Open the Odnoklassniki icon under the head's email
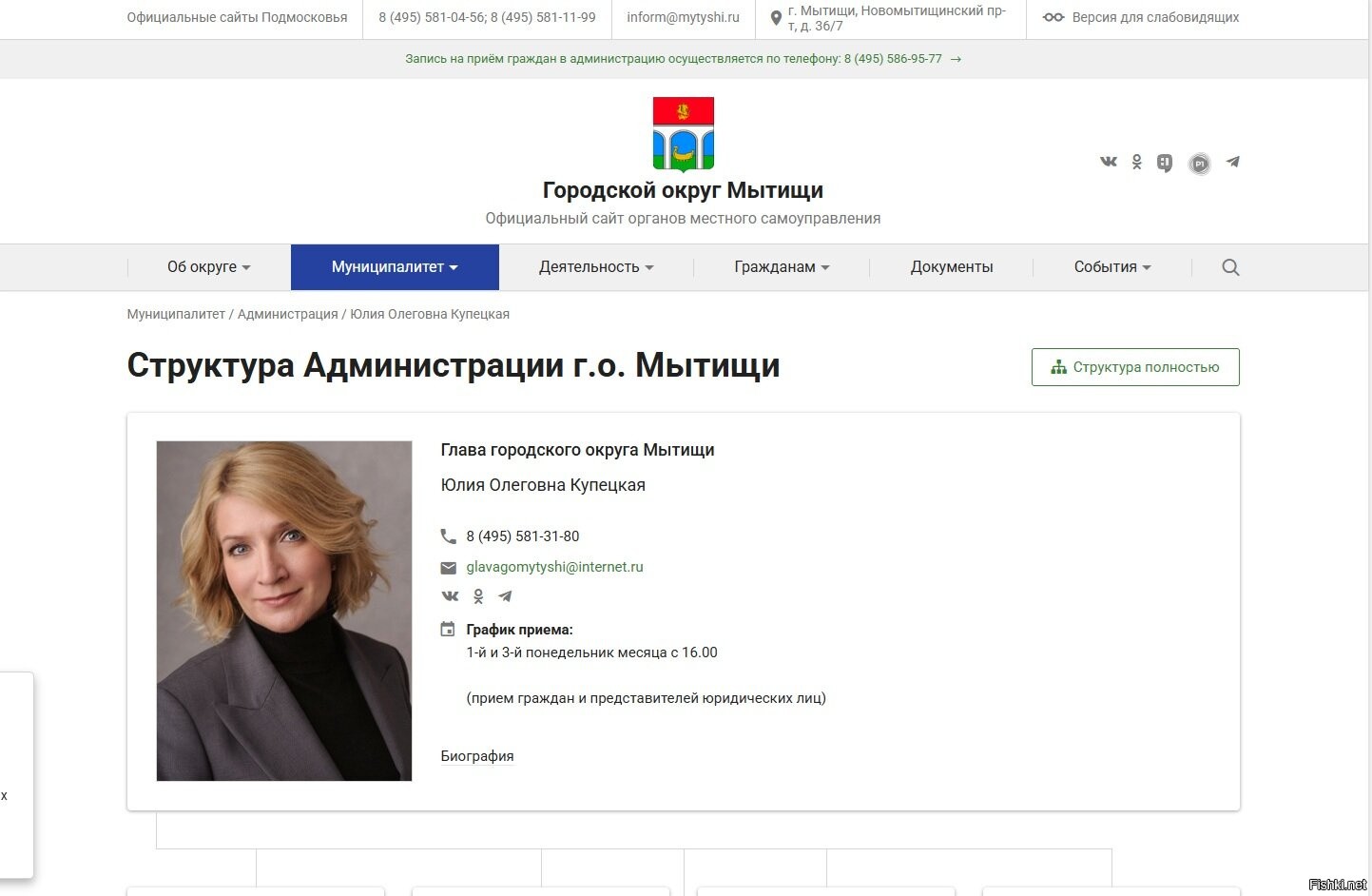 tap(478, 596)
